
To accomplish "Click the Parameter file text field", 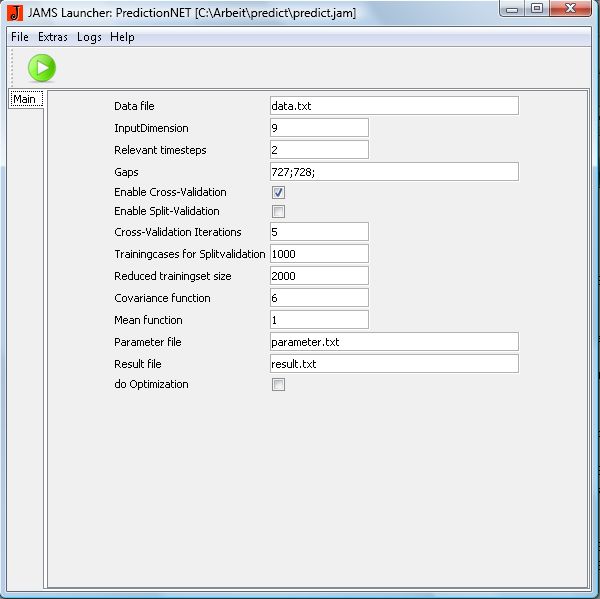I will (394, 342).
